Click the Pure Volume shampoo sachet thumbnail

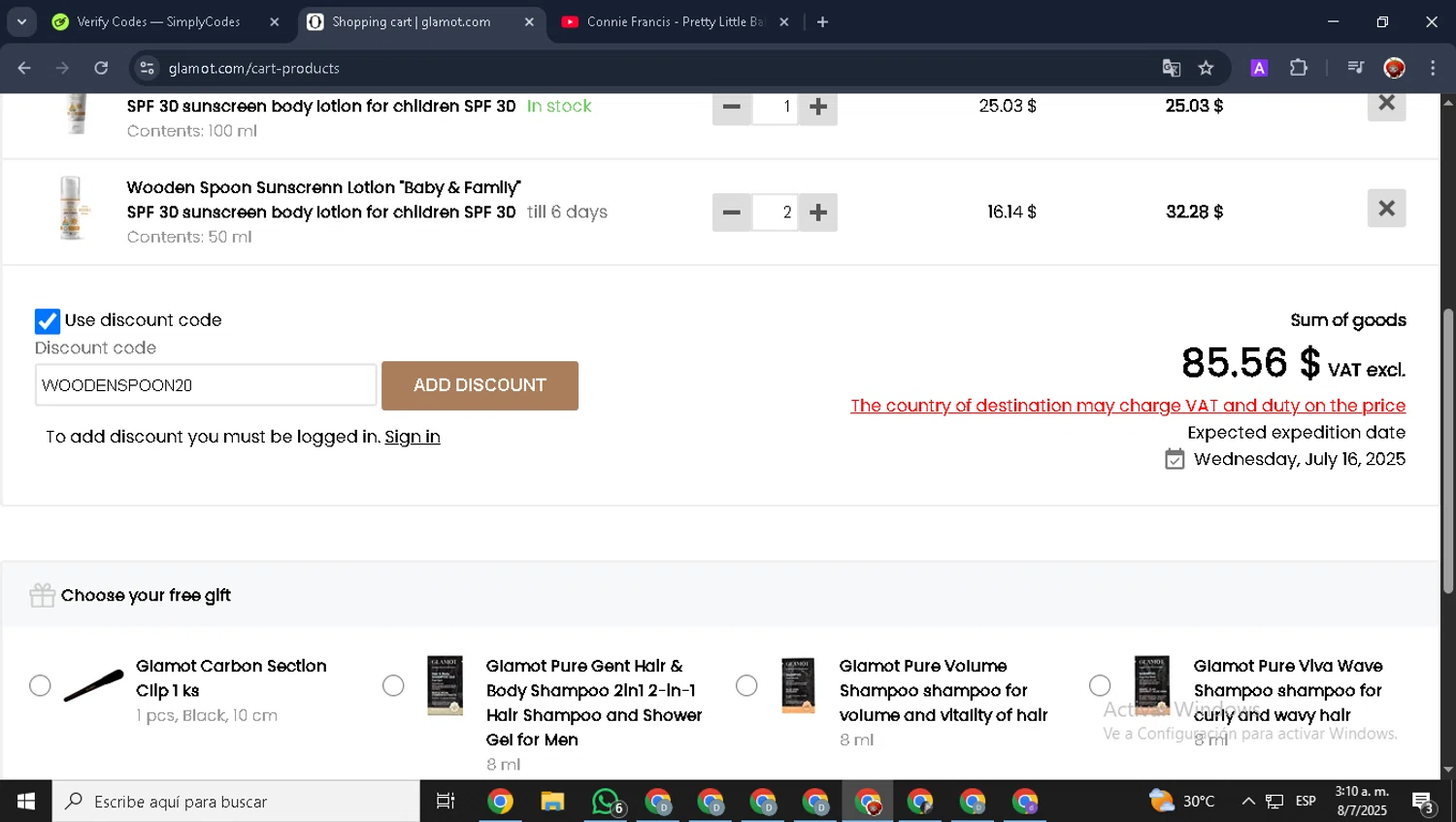click(799, 685)
